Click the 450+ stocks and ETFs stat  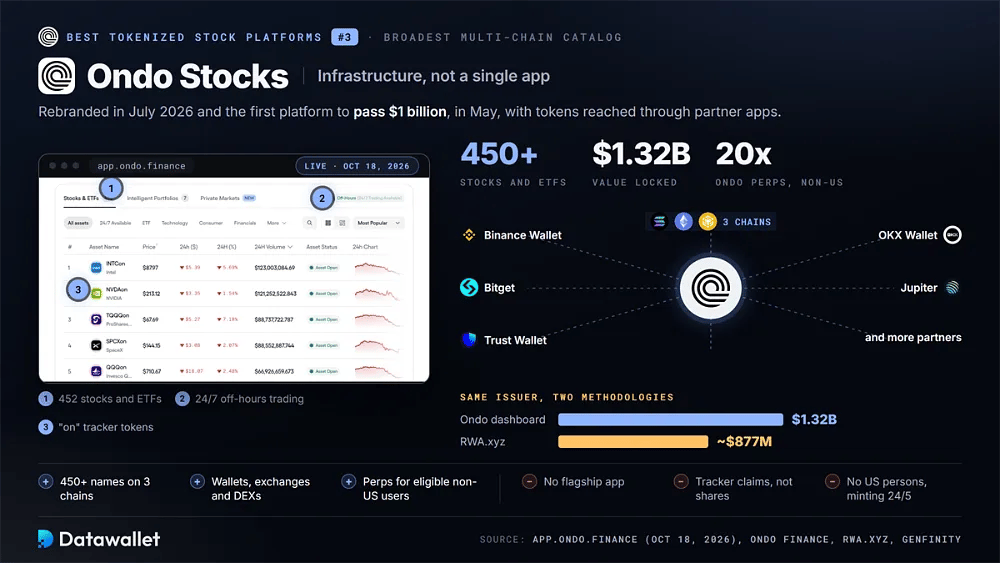(x=513, y=164)
